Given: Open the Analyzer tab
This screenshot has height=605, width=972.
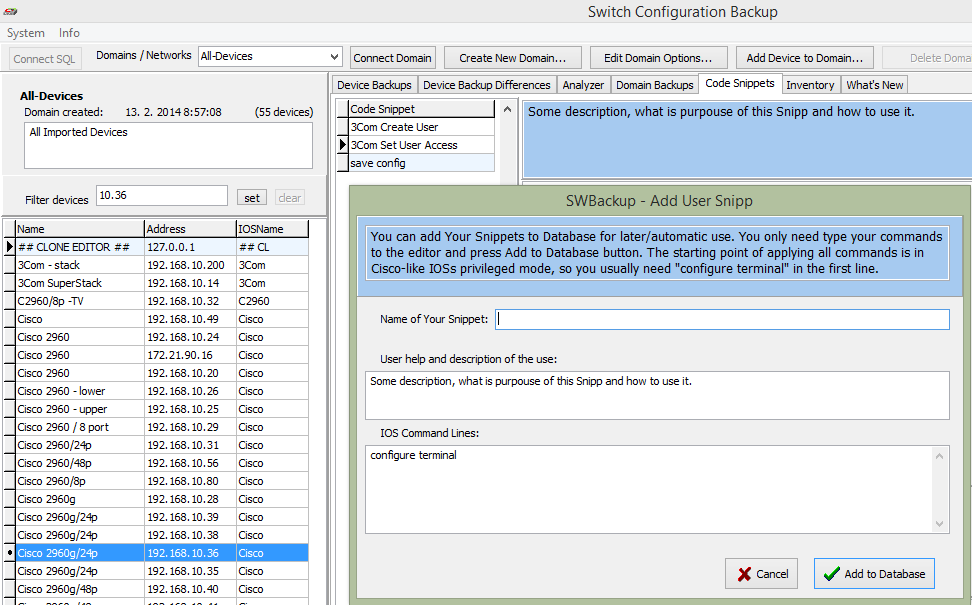Looking at the screenshot, I should pyautogui.click(x=583, y=85).
